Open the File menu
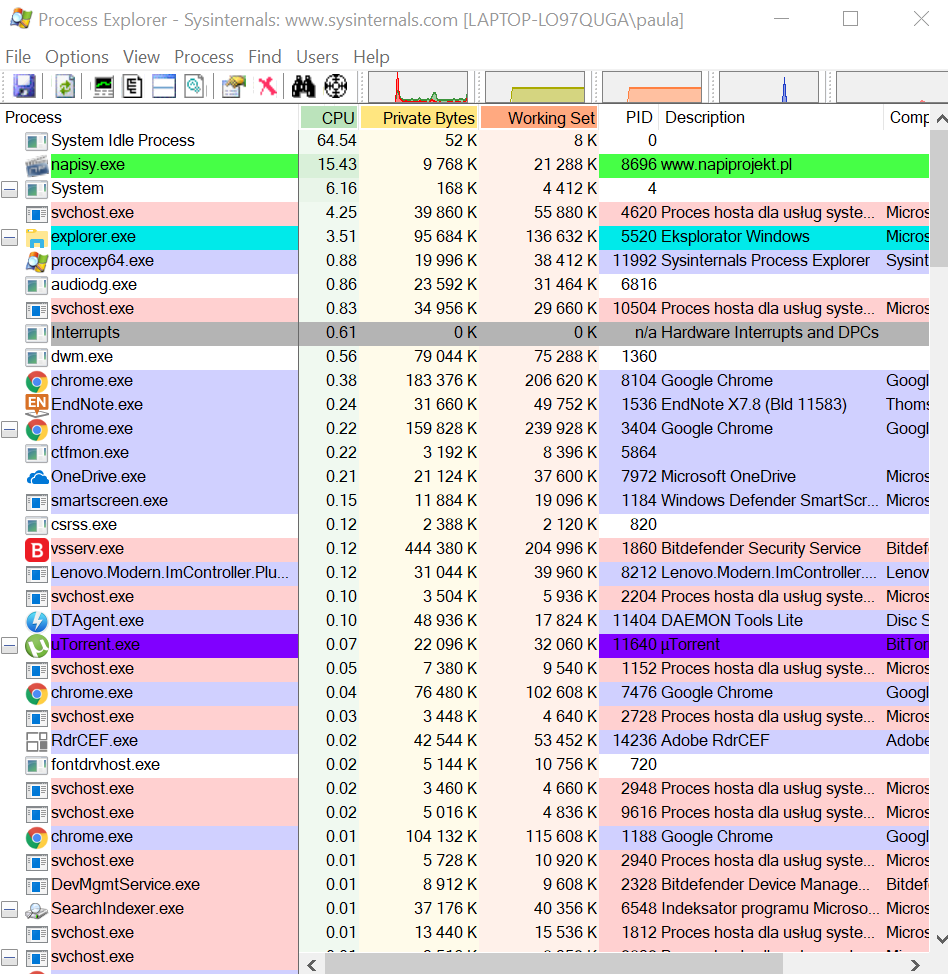The image size is (948, 974). coord(18,57)
